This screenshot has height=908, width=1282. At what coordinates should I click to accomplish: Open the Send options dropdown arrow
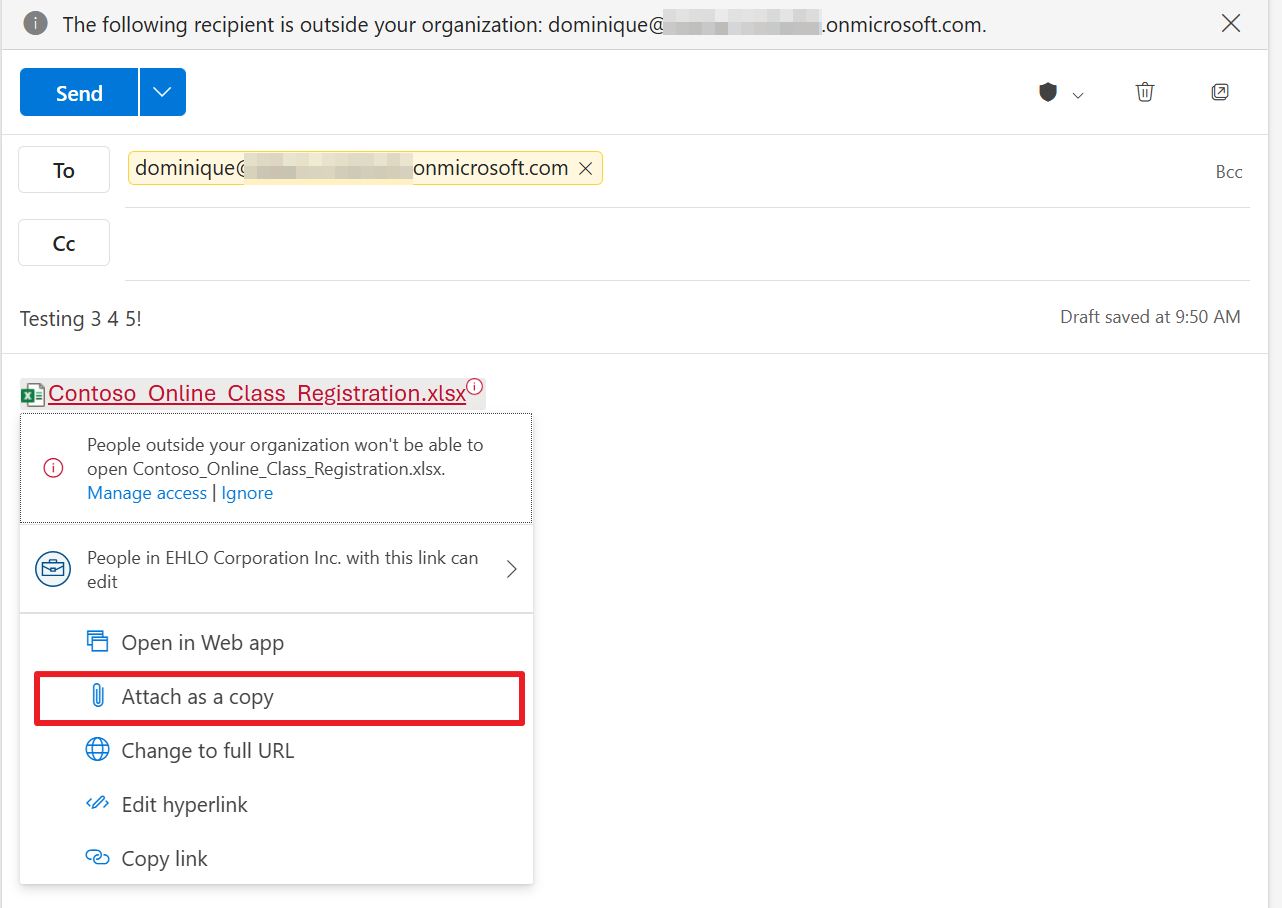point(161,92)
